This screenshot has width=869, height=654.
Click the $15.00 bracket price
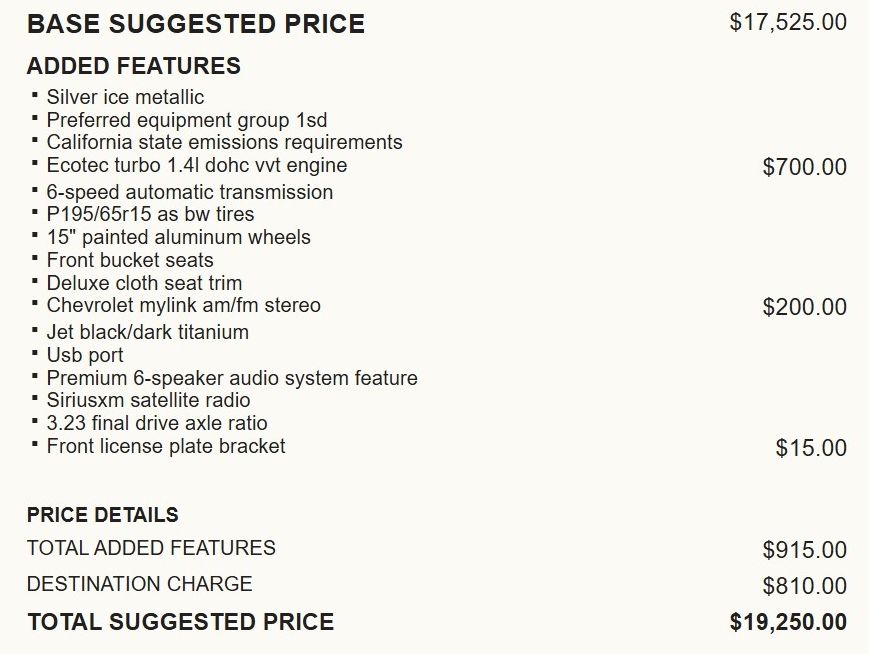point(810,448)
